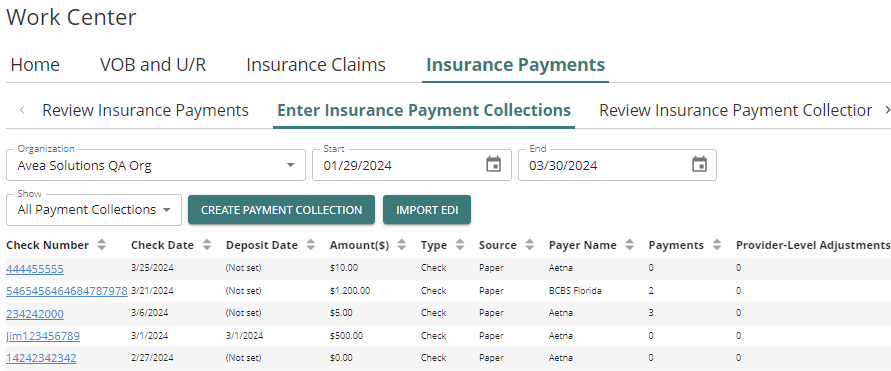Sort by Type column arrows
The image size is (891, 371).
pos(460,245)
